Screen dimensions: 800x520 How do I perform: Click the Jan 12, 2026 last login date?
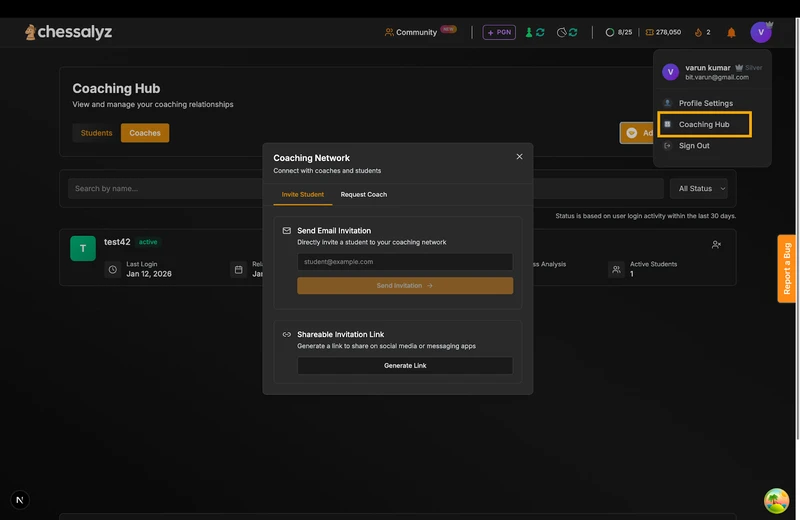tap(149, 274)
